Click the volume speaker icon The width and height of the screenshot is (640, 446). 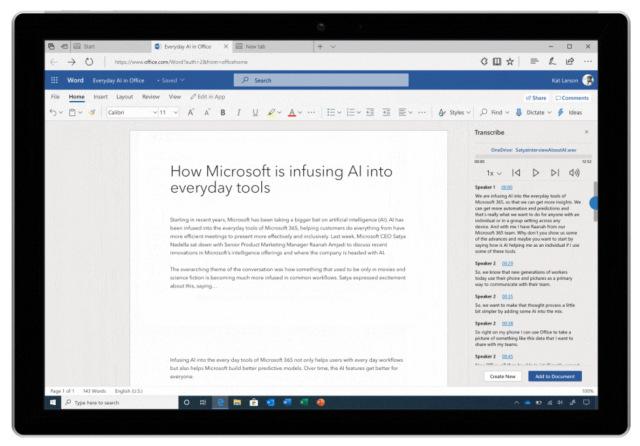[574, 173]
